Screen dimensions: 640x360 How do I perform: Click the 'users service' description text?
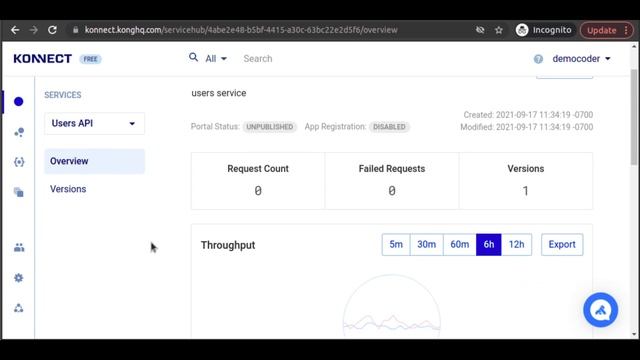pyautogui.click(x=219, y=93)
